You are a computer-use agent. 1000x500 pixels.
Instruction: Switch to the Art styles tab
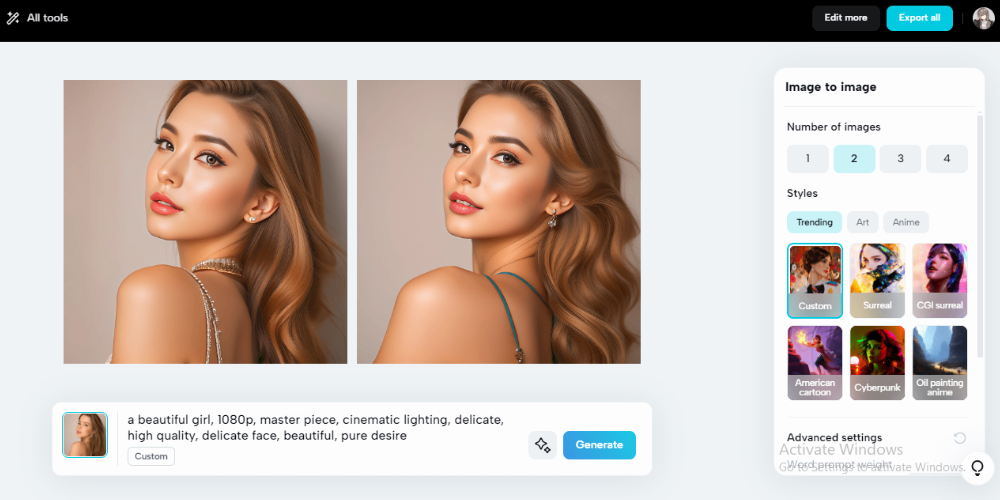862,222
